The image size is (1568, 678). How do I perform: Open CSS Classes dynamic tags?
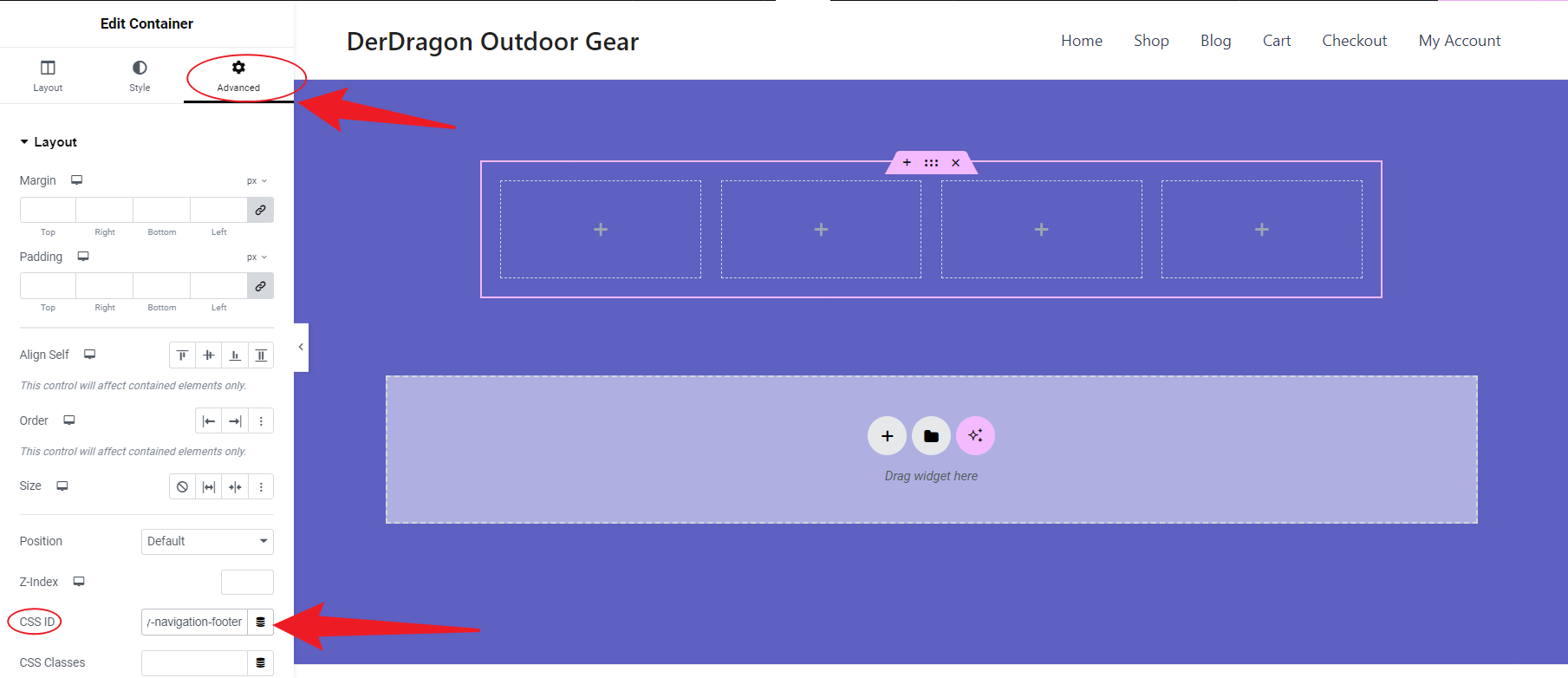260,662
